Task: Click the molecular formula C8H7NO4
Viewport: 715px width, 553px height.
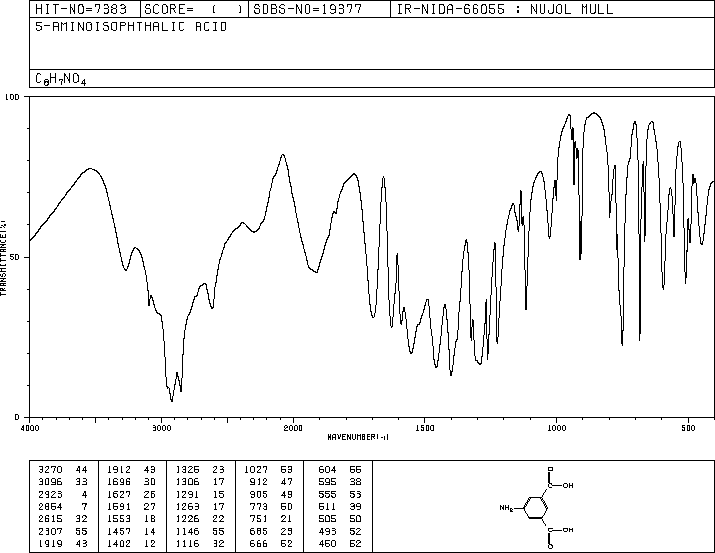Action: pyautogui.click(x=60, y=79)
